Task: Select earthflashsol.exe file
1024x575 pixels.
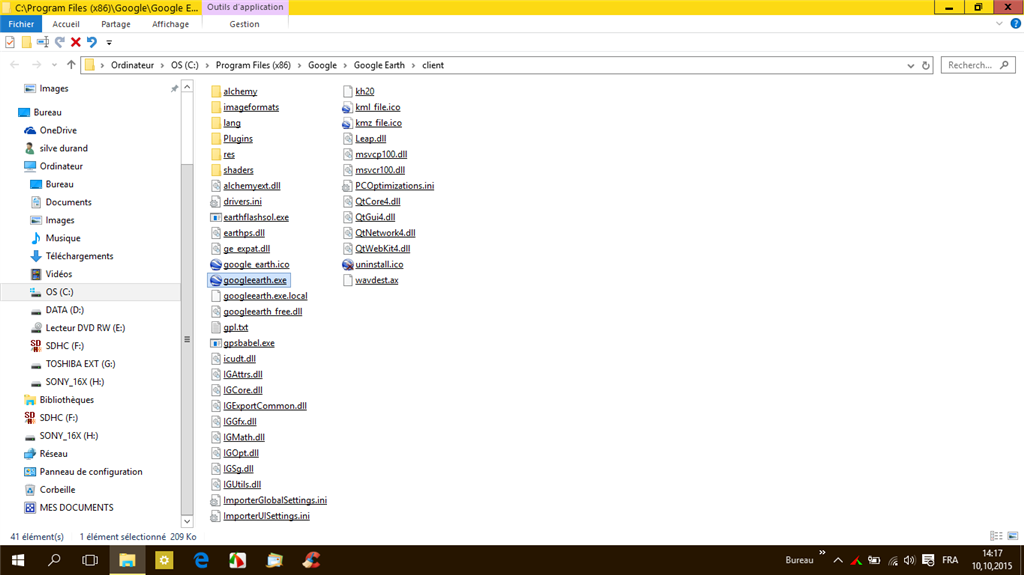Action: 249,218
